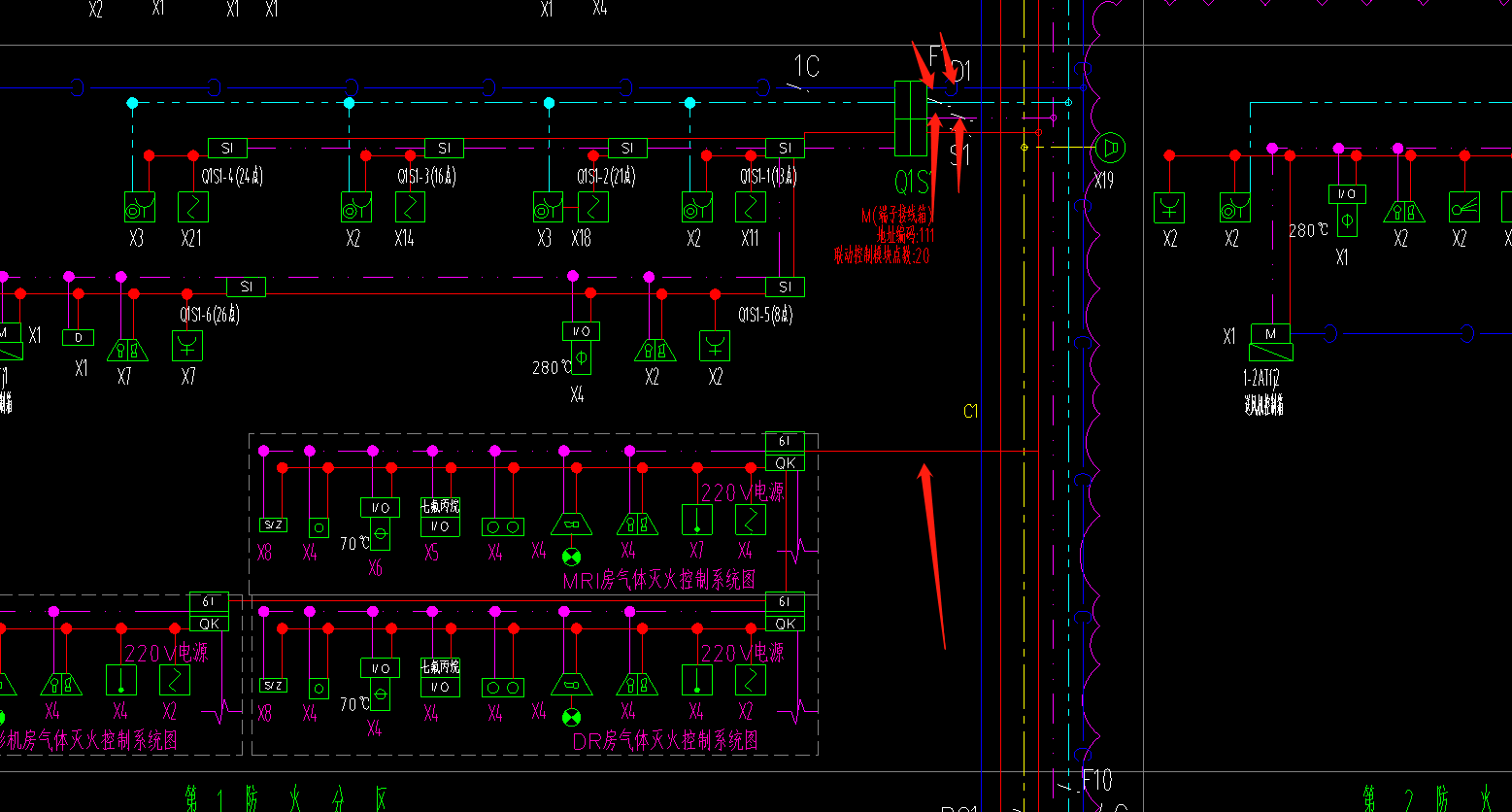The width and height of the screenshot is (1512, 812).
Task: Click the green crossed lamp in DR room diagram
Action: coord(571,717)
